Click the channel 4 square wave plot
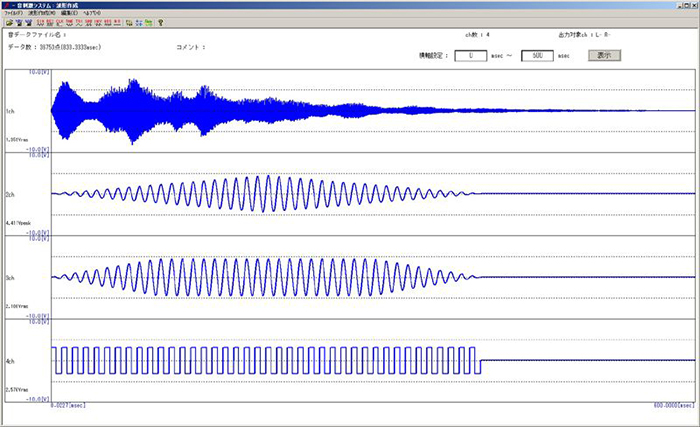 373,360
